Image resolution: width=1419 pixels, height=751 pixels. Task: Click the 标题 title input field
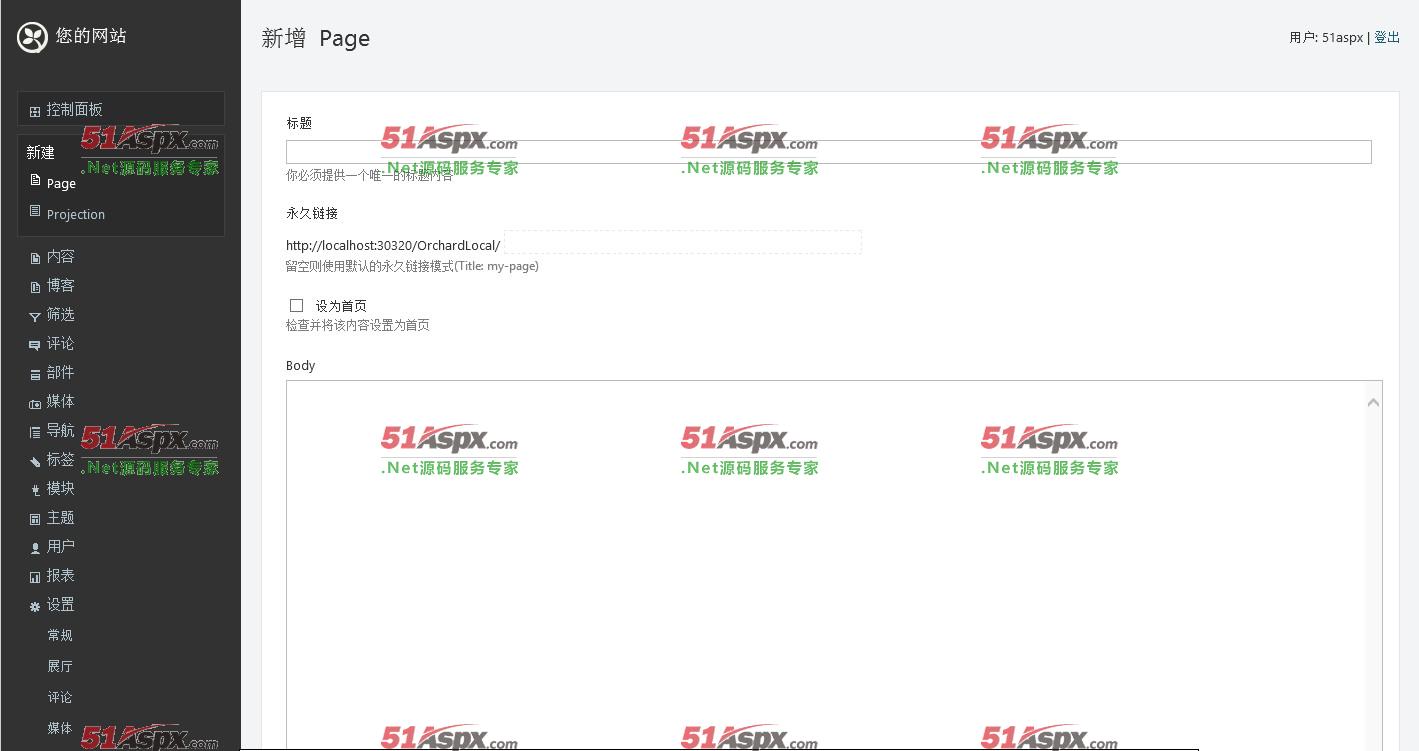coord(828,152)
